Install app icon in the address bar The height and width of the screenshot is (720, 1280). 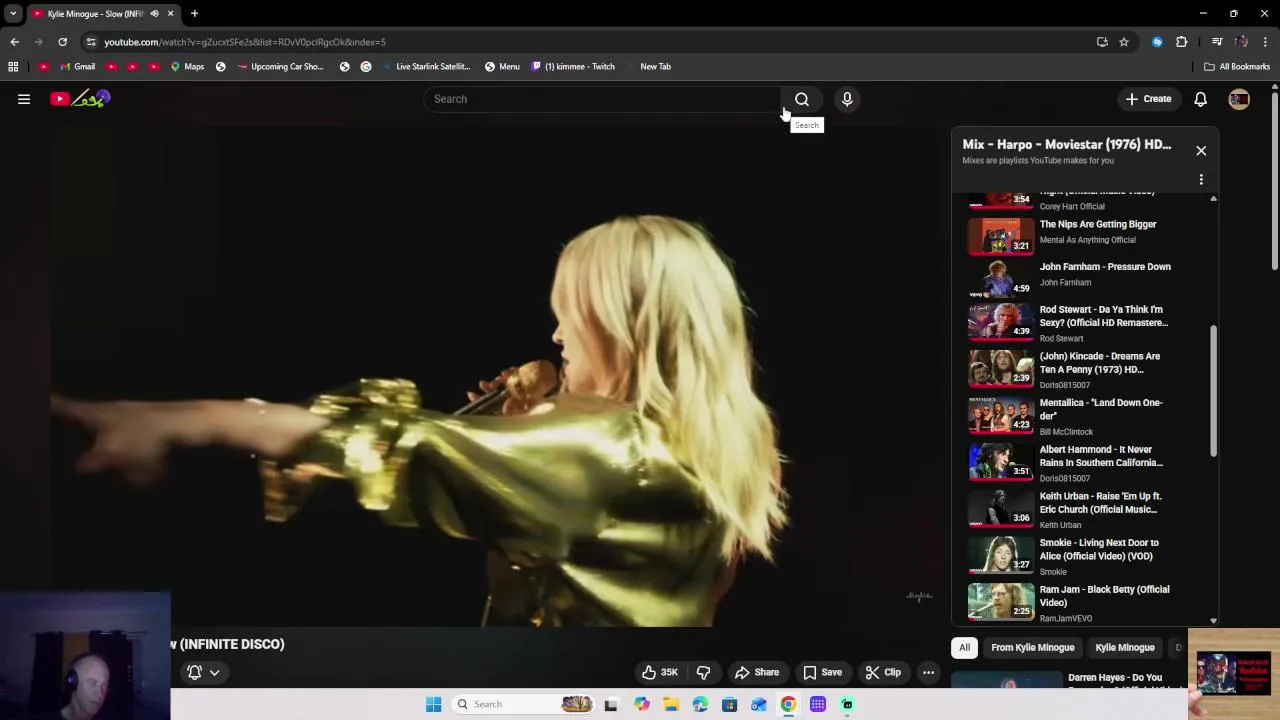[1102, 42]
